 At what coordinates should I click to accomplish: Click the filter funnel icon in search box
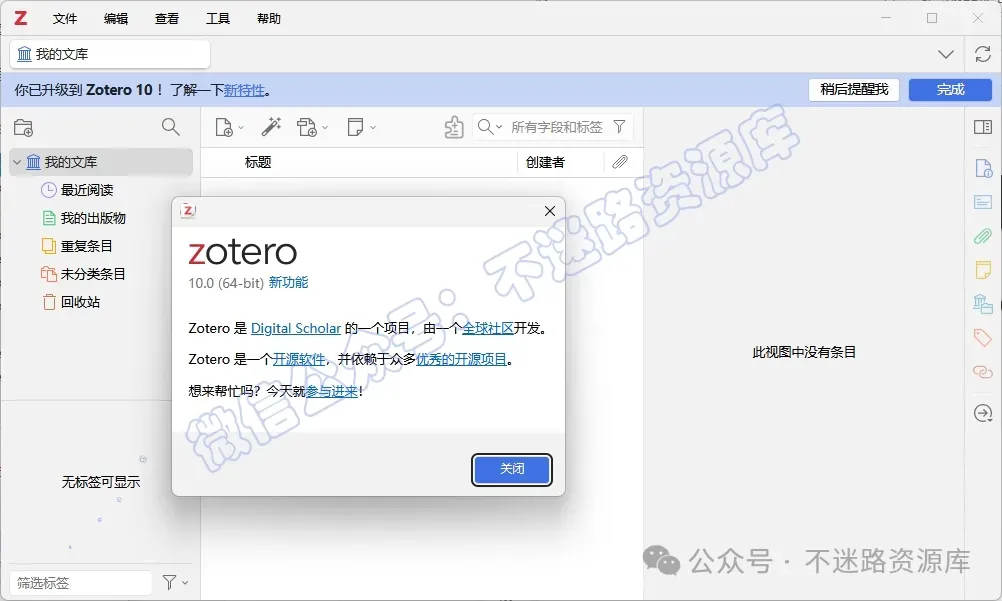click(x=619, y=127)
